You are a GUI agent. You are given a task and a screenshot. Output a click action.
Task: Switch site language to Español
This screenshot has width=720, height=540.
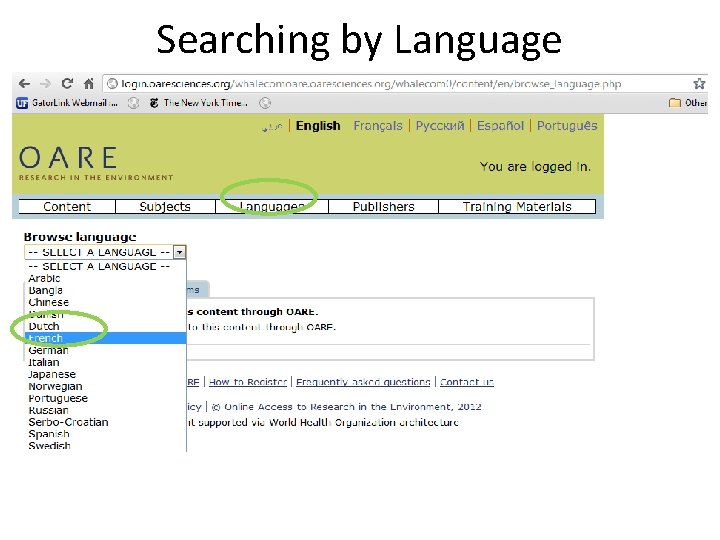500,126
